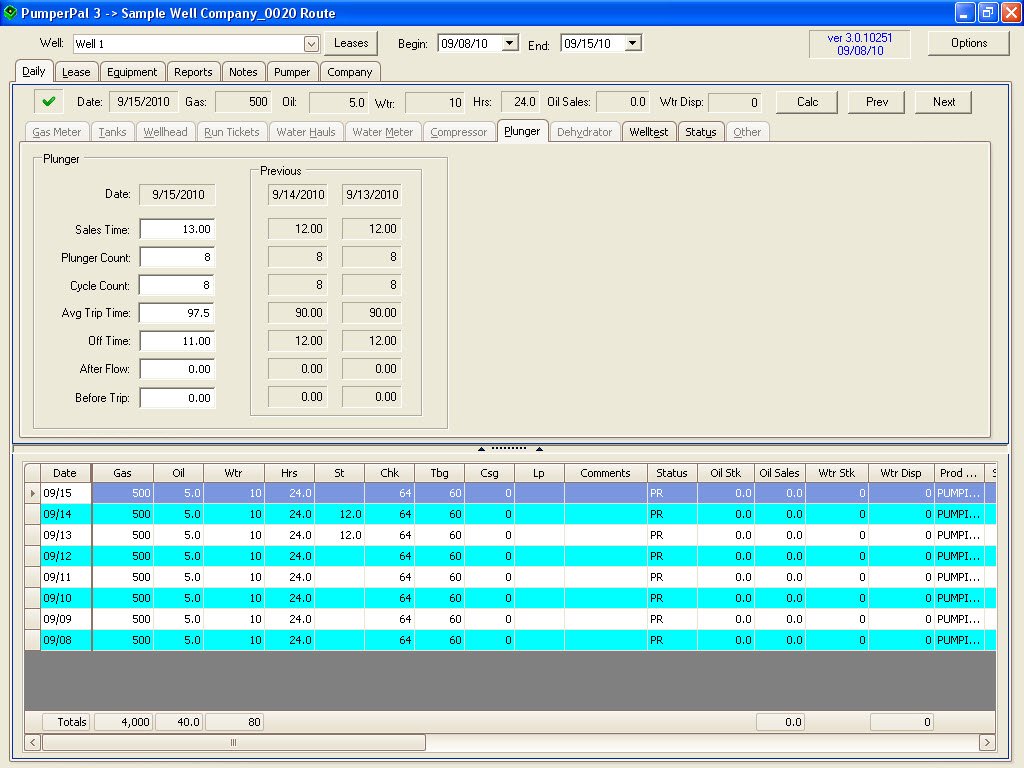Click the green checkmark save icon
This screenshot has width=1024, height=768.
point(48,101)
